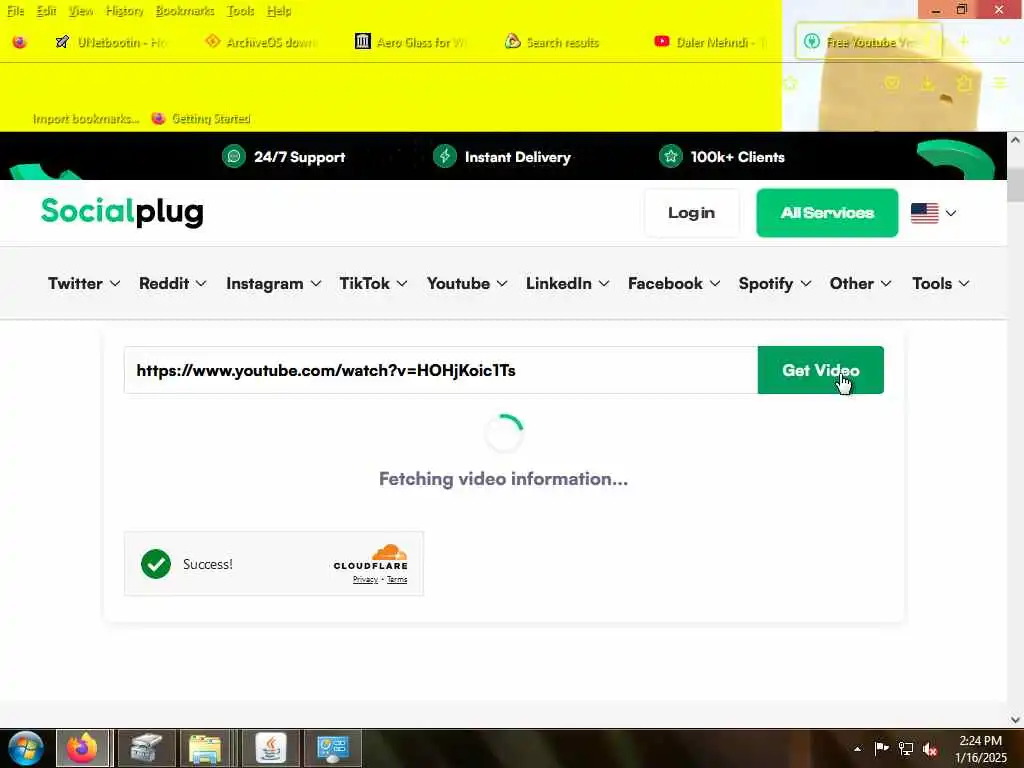Click the YouTube URL input field
This screenshot has width=1024, height=768.
(441, 370)
